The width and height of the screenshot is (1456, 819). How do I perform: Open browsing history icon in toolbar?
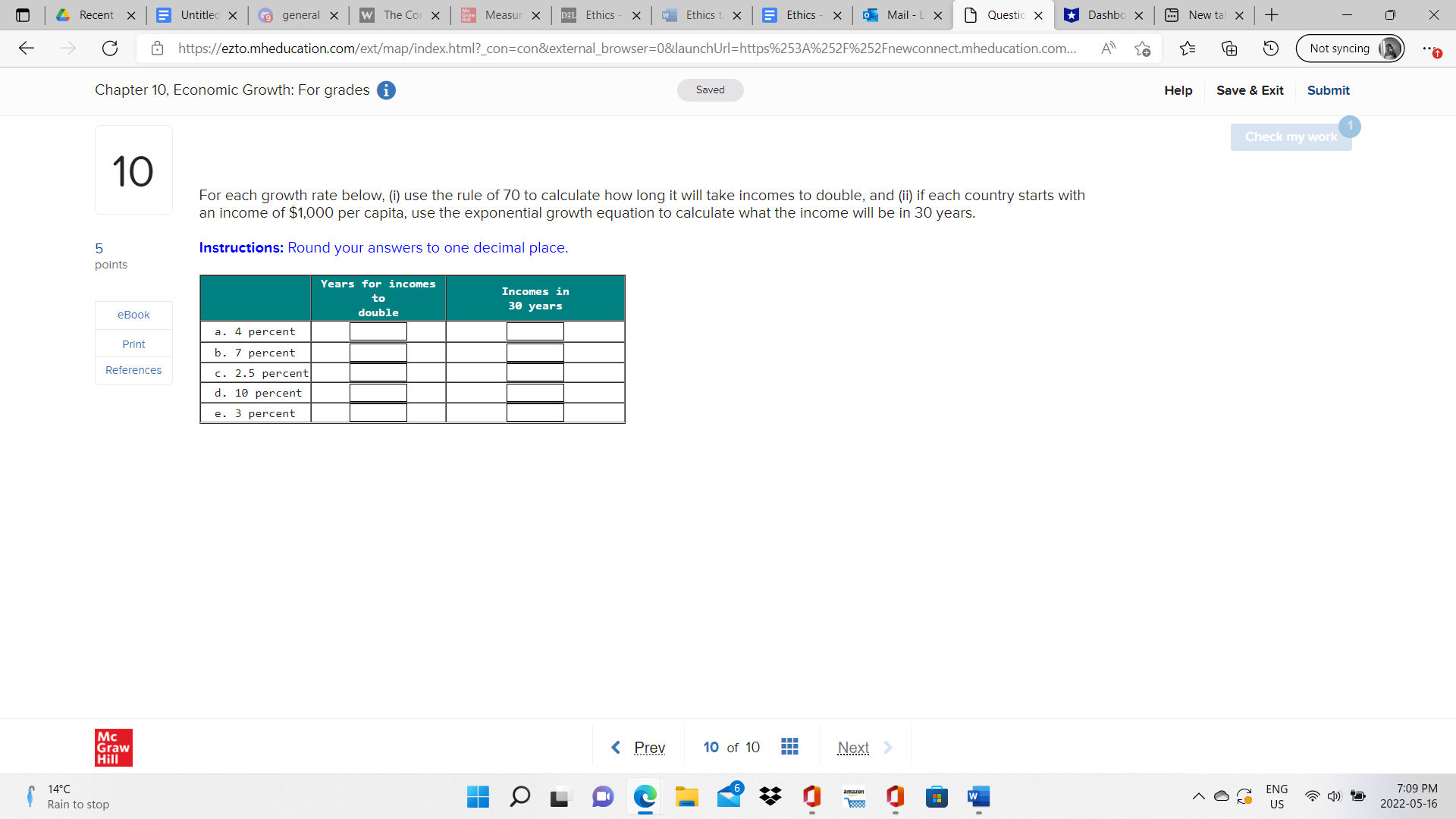coord(1270,48)
